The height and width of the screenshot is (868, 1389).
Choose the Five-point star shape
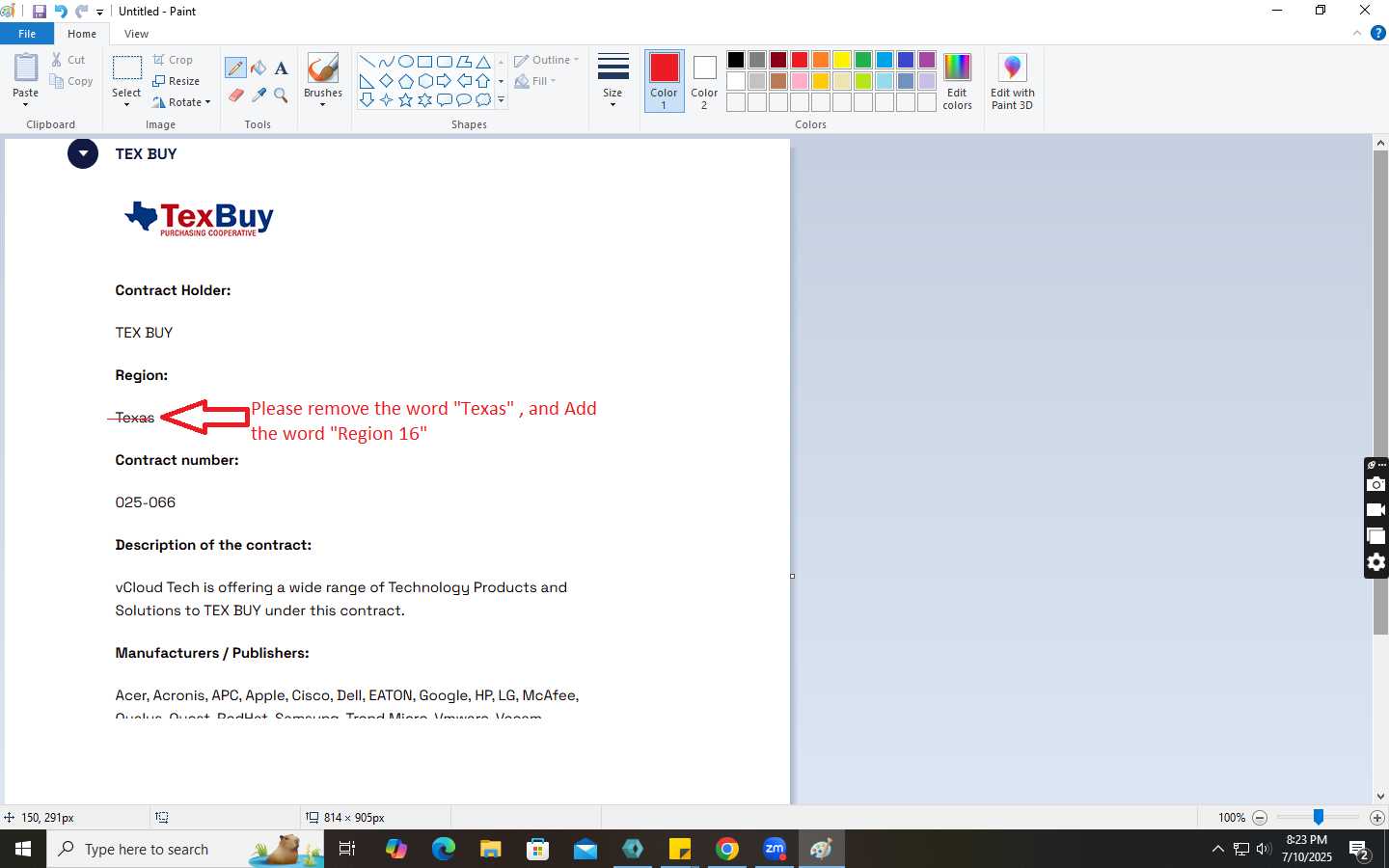coord(406,100)
